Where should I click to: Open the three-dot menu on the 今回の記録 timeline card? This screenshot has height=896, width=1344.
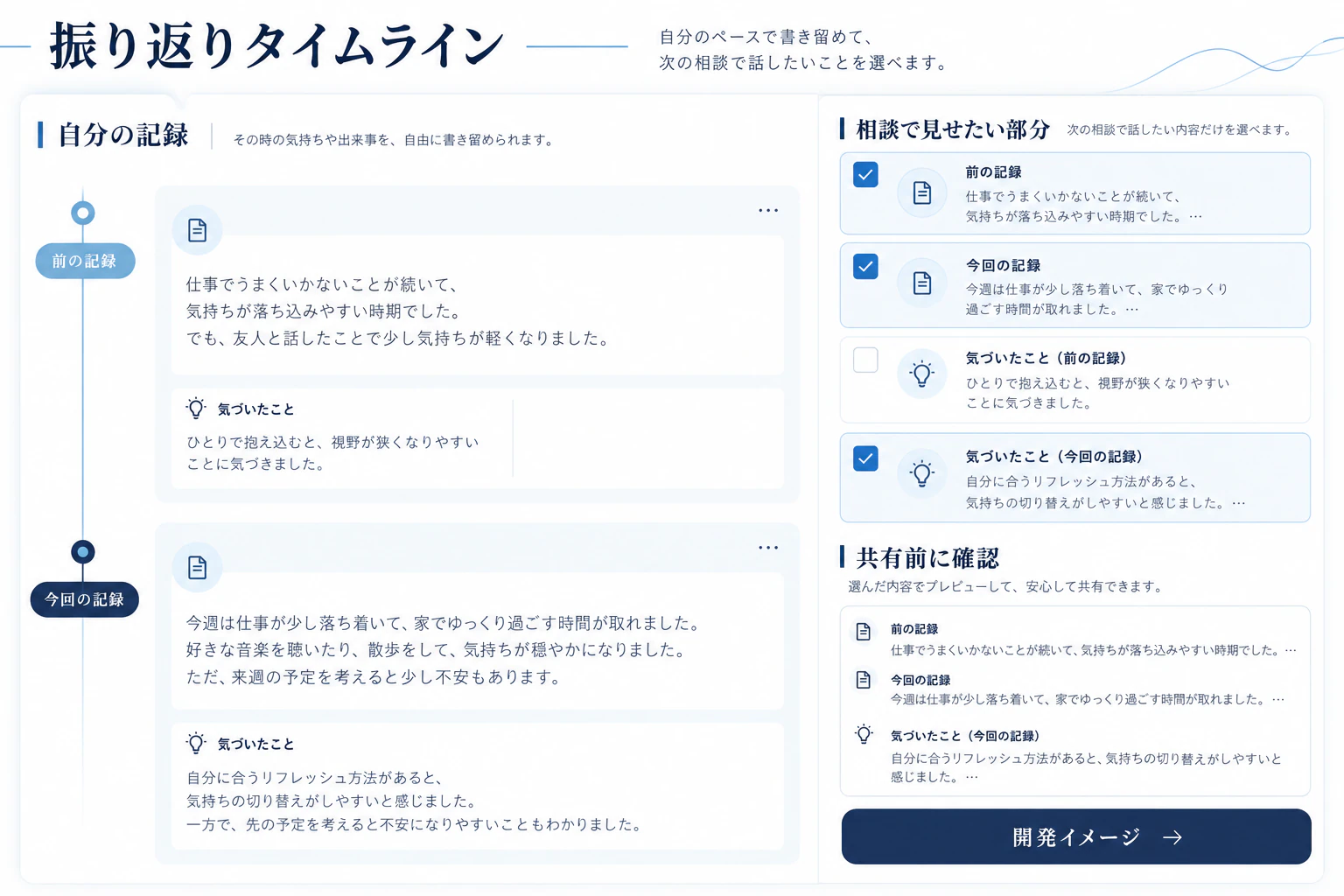(x=768, y=548)
